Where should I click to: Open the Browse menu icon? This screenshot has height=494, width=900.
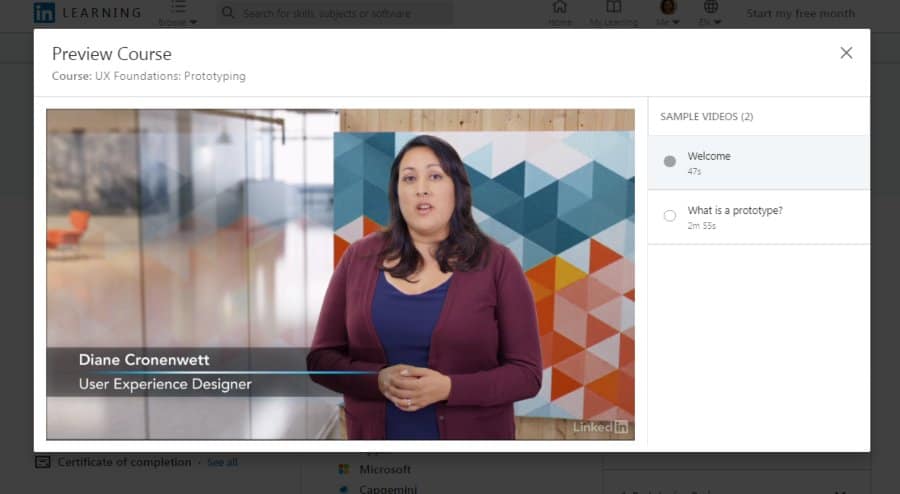178,7
